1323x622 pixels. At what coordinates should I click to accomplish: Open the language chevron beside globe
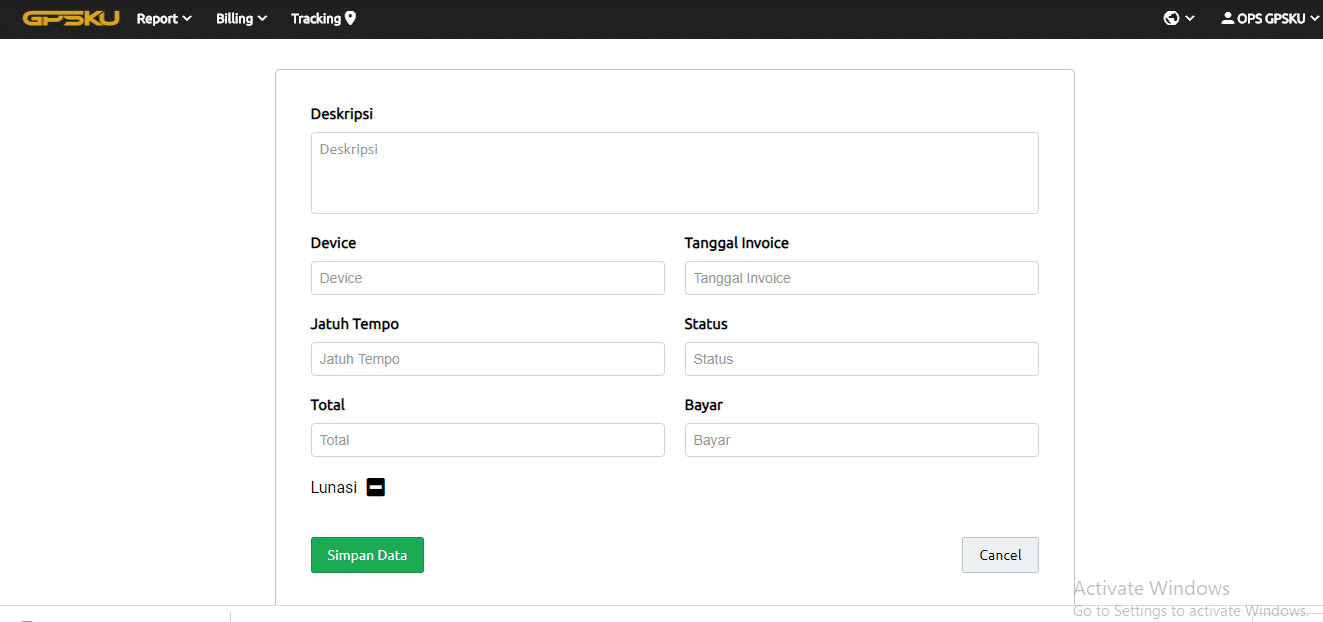(1190, 18)
